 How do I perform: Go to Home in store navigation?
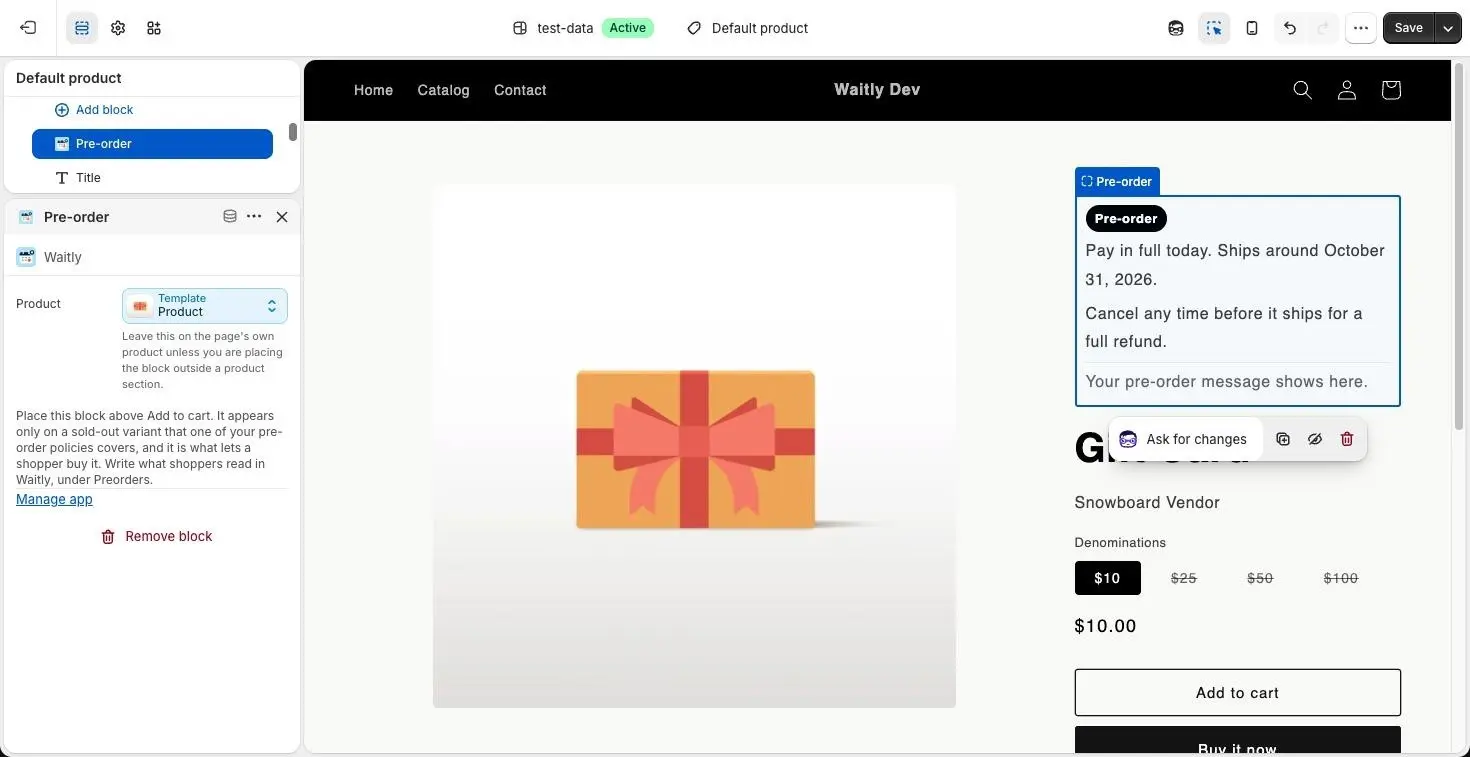point(373,90)
